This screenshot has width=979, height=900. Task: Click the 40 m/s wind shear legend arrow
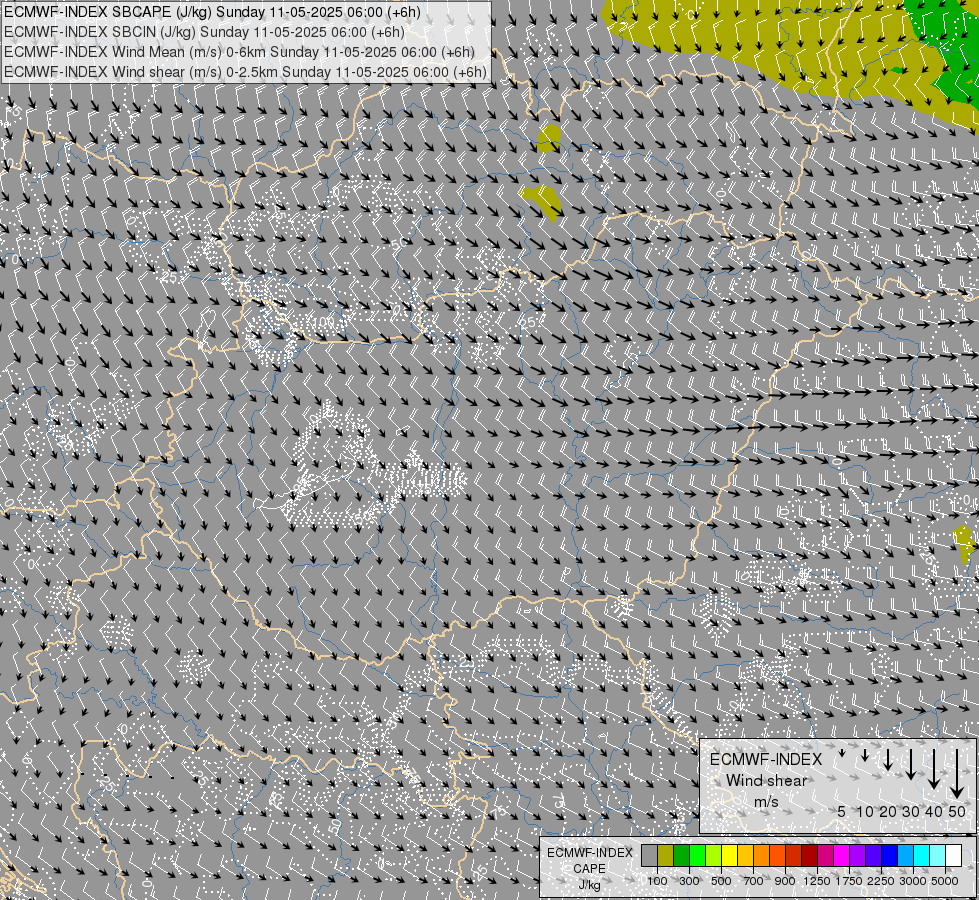coord(933,769)
